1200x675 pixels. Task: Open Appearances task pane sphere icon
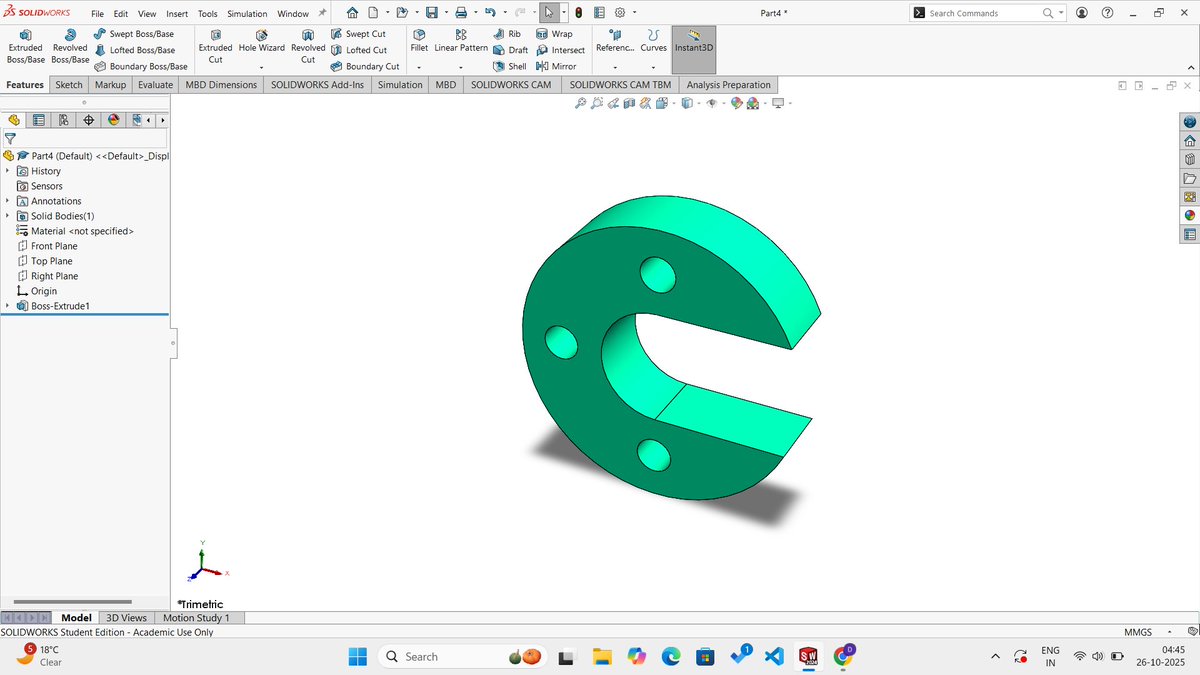pyautogui.click(x=1190, y=216)
